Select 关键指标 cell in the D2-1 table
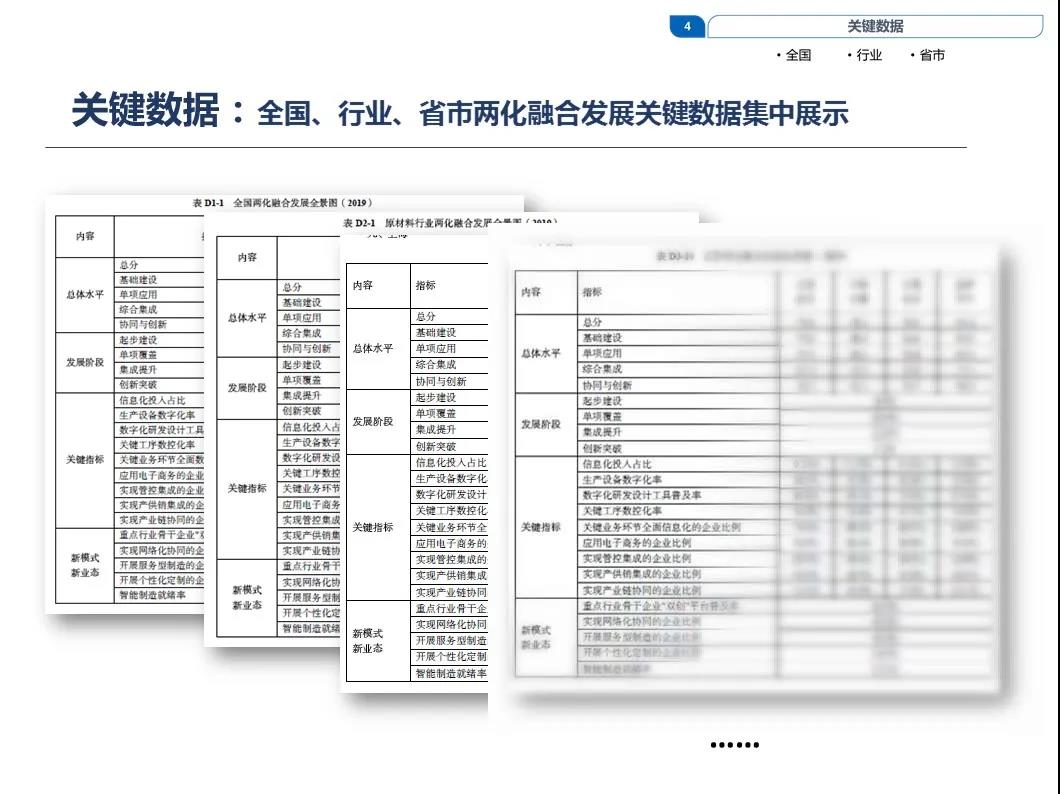Image resolution: width=1060 pixels, height=794 pixels. [x=247, y=489]
